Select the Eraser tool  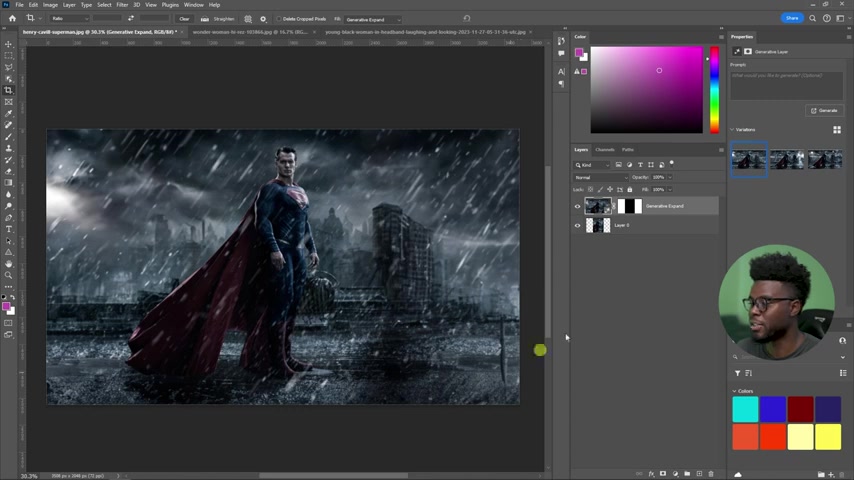tap(8, 171)
